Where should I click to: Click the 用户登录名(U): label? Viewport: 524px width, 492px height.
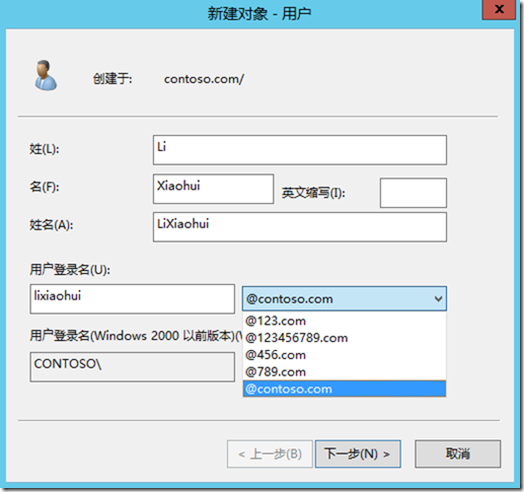(70, 269)
